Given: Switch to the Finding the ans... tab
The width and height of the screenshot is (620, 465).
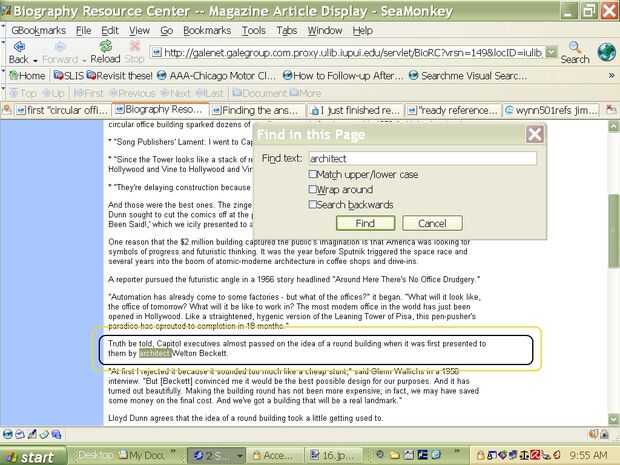Looking at the screenshot, I should 257,110.
